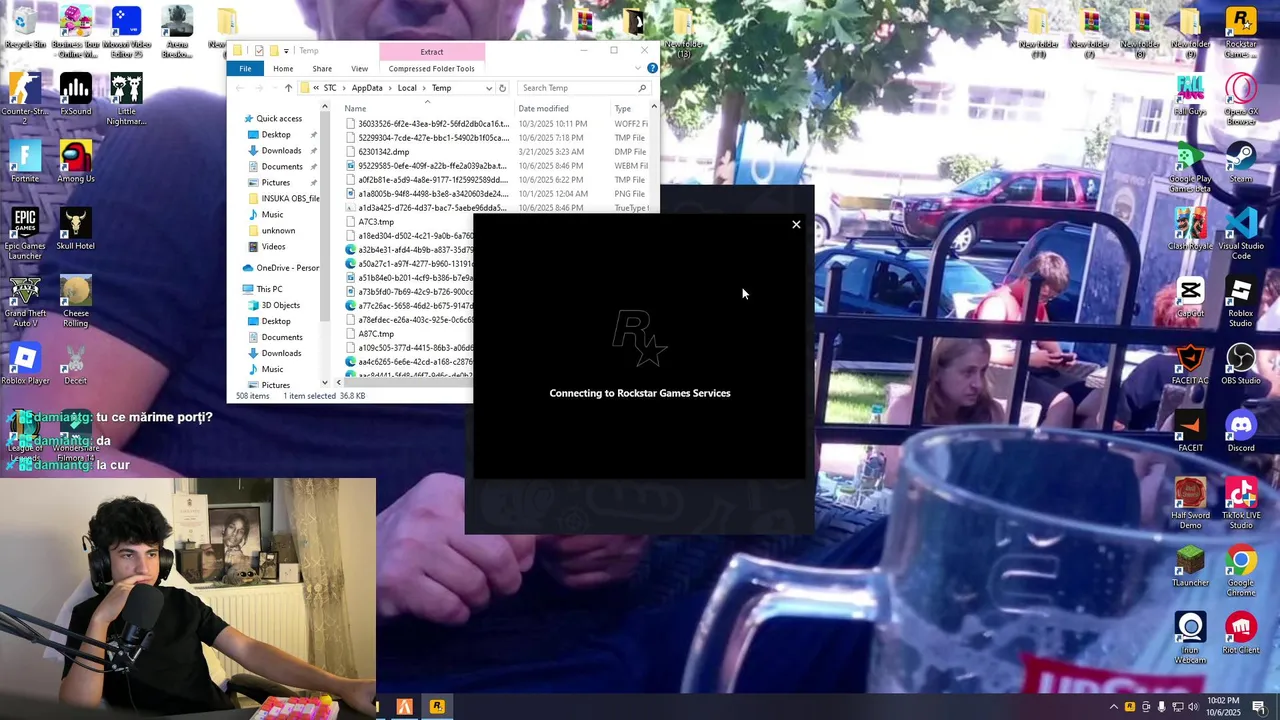Open Counter-Strike 2 desktop shortcut

25,99
